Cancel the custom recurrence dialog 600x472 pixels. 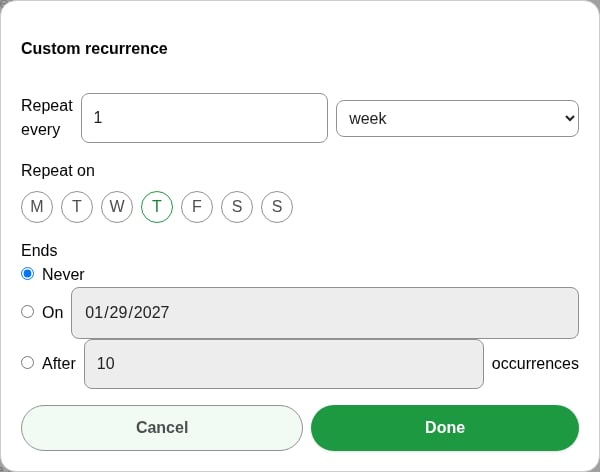click(162, 428)
